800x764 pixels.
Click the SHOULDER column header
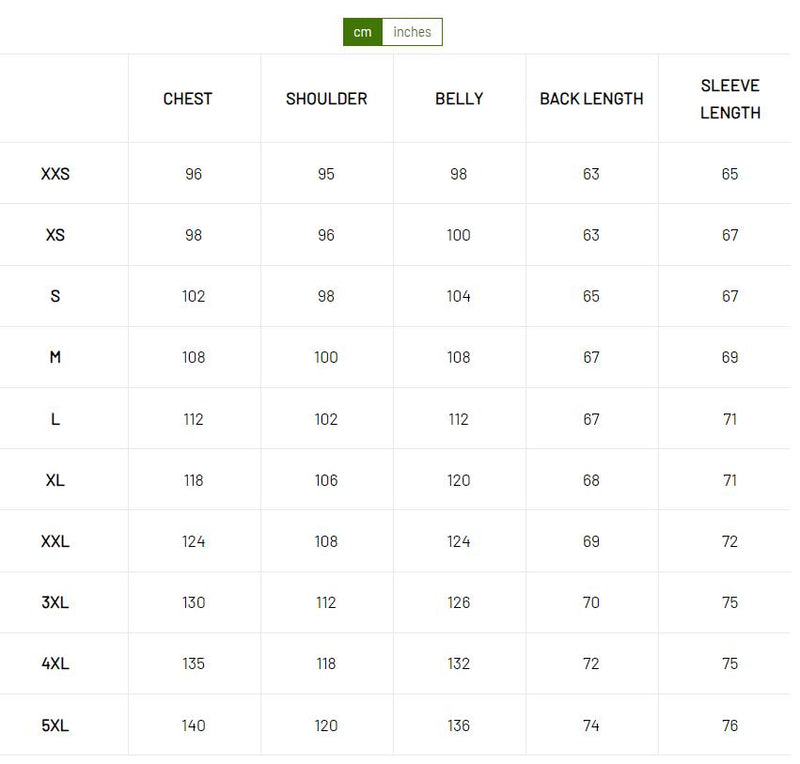tap(326, 99)
